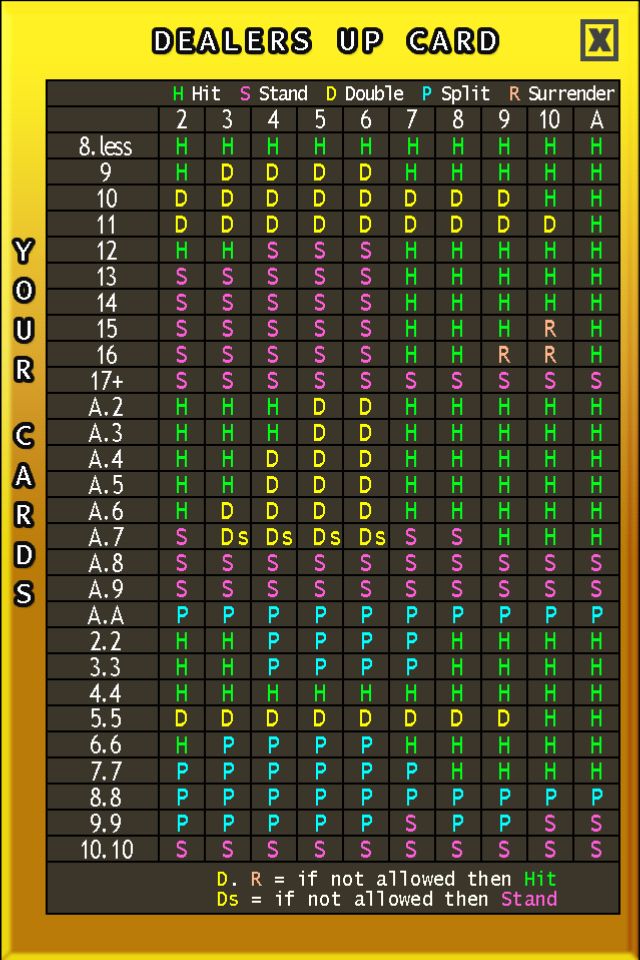Click the H cell for 8.less versus dealer 2
The height and width of the screenshot is (960, 640).
pos(182,146)
